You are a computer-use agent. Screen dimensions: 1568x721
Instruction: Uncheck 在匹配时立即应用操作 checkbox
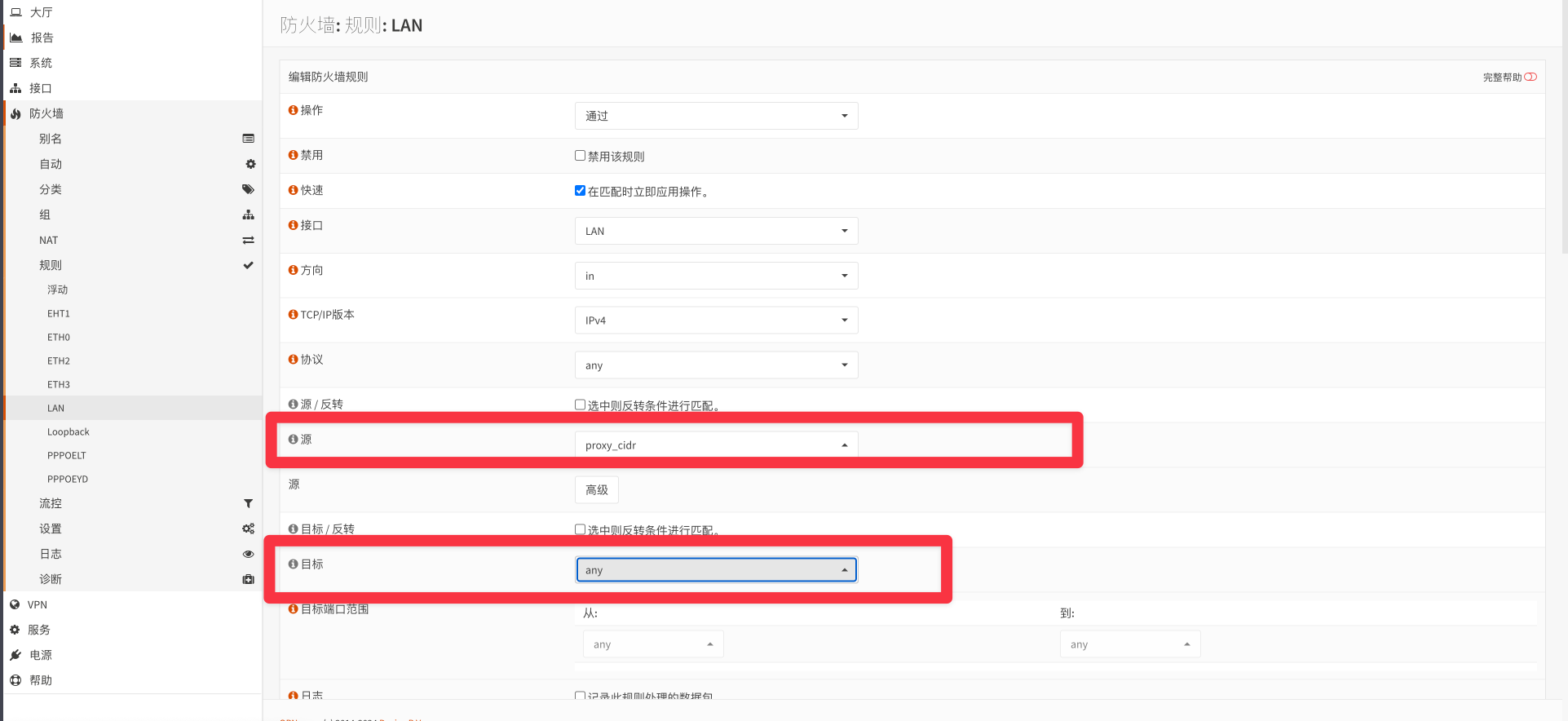[x=580, y=191]
